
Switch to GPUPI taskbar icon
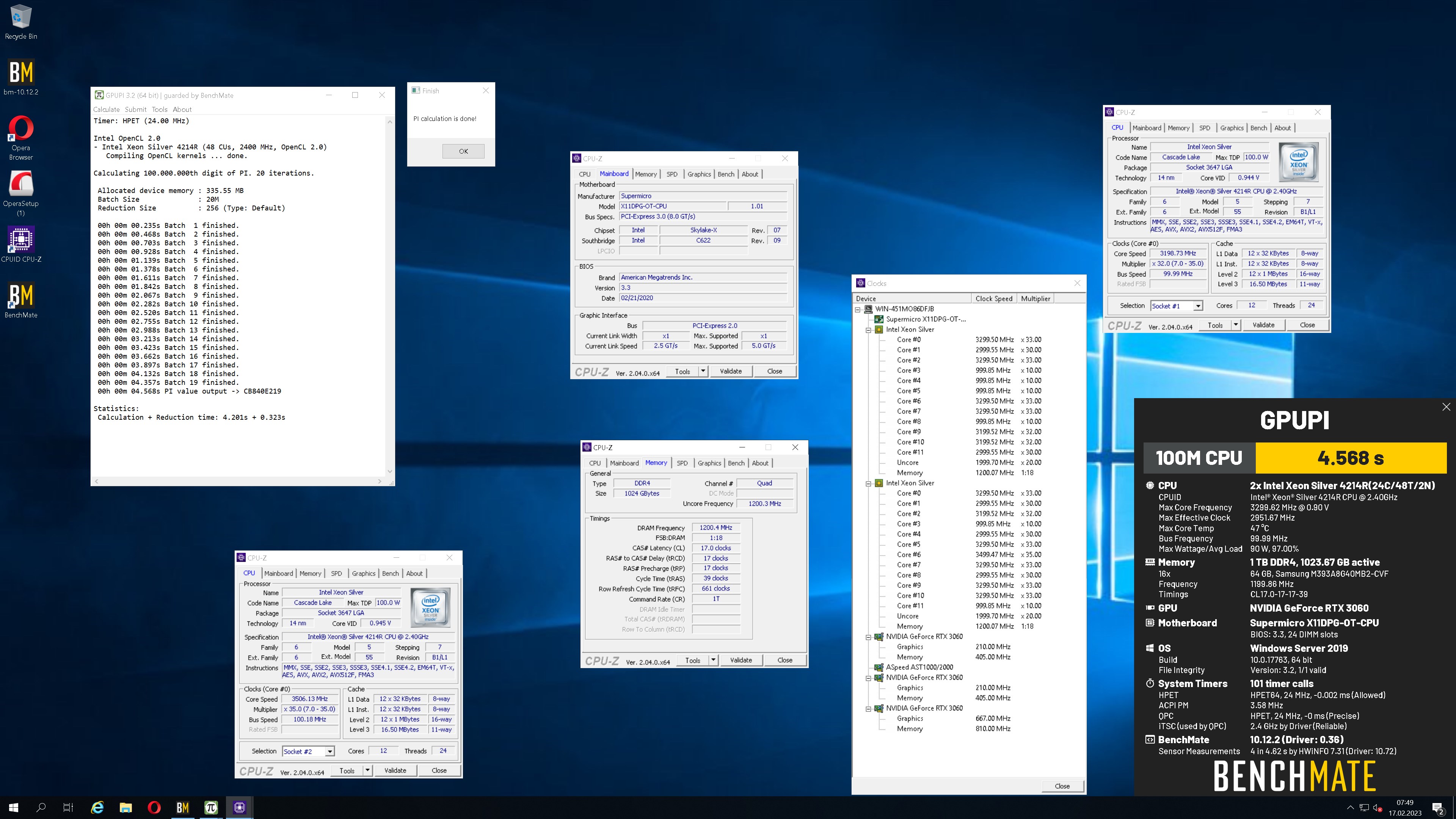click(211, 808)
